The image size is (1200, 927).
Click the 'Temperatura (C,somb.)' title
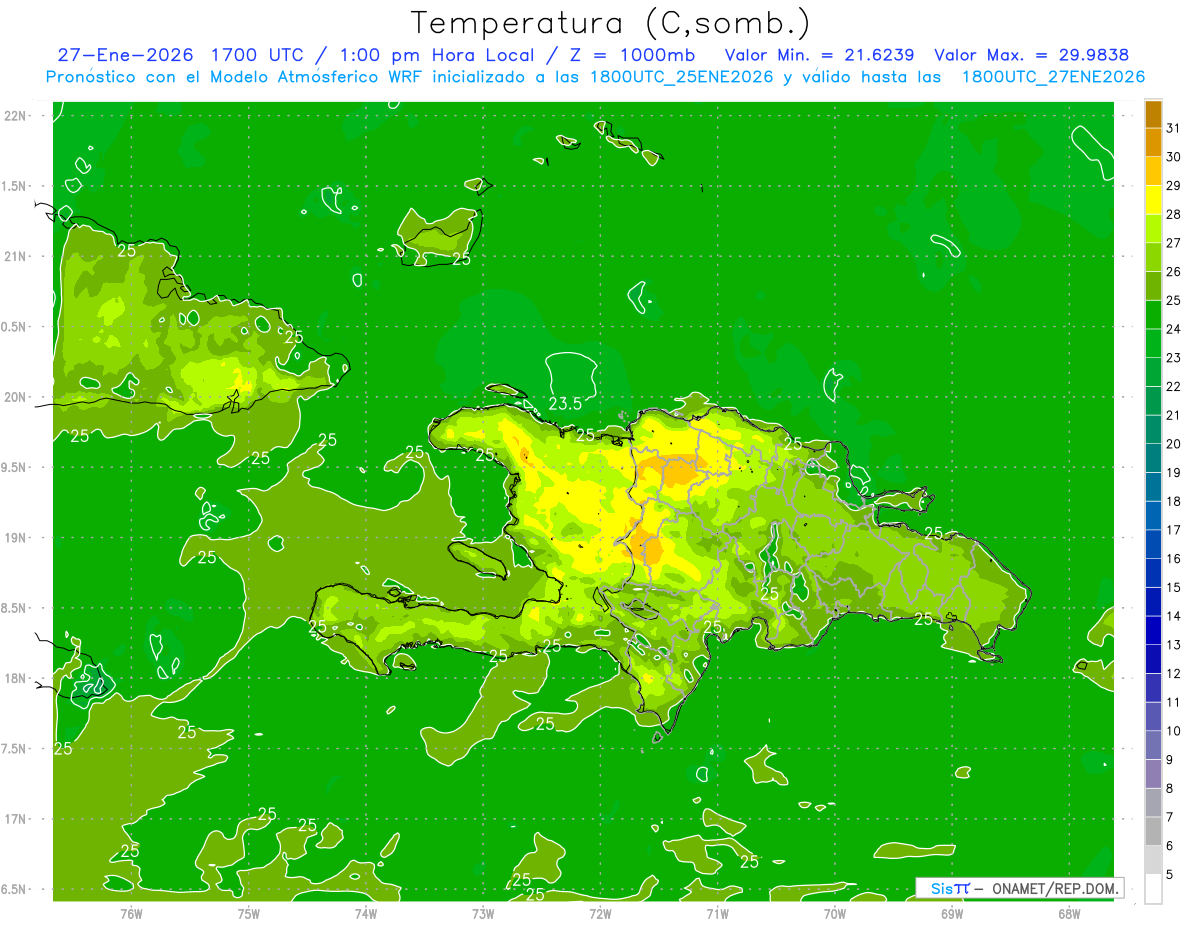[610, 23]
